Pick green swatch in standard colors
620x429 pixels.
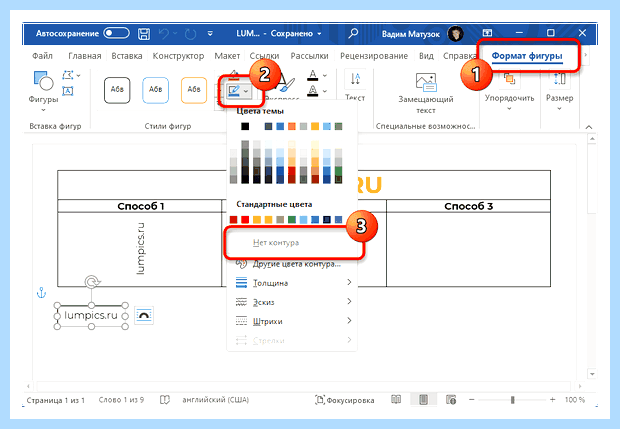tap(292, 219)
